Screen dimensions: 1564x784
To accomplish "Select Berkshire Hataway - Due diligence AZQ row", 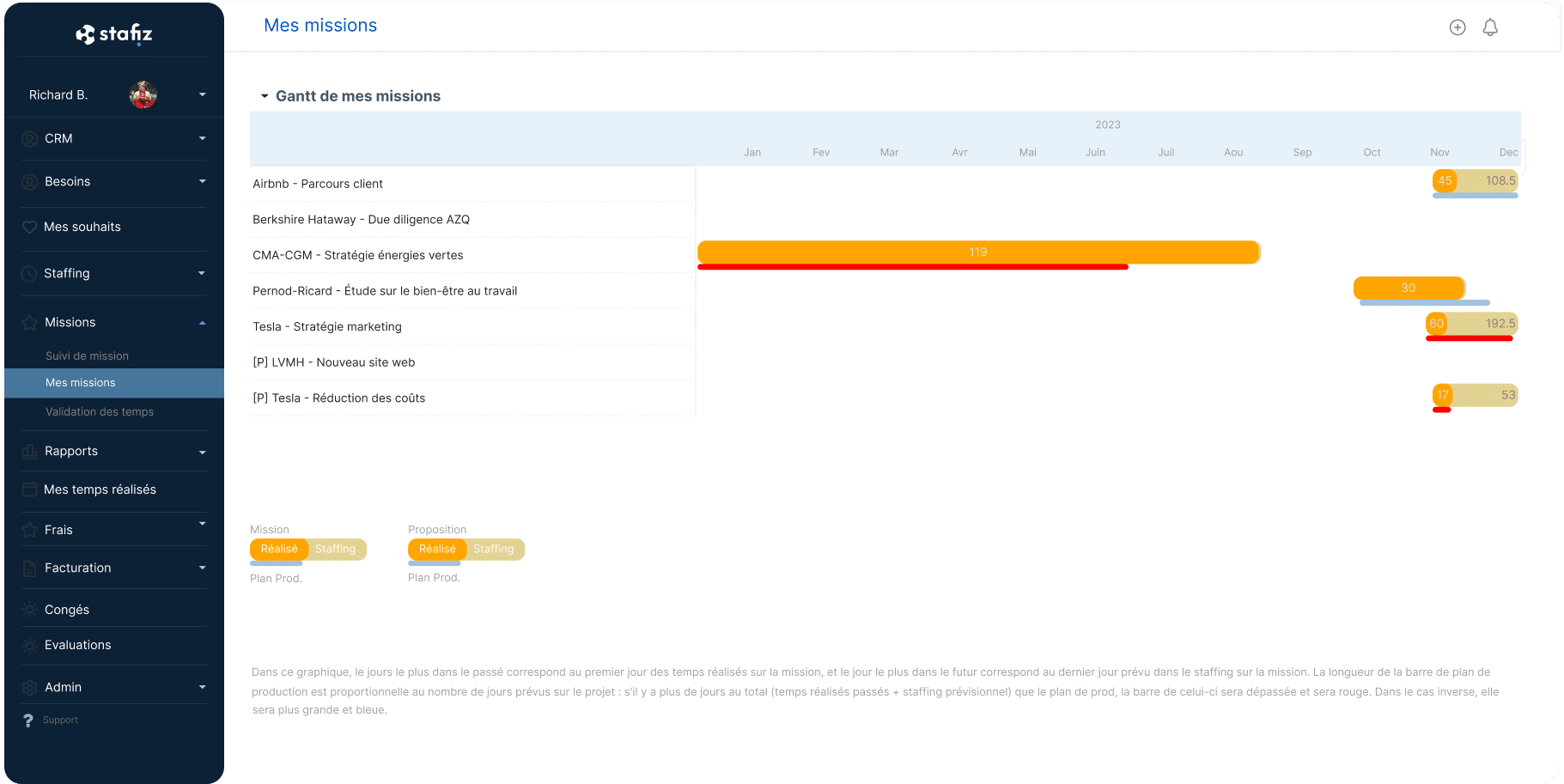I will (472, 220).
